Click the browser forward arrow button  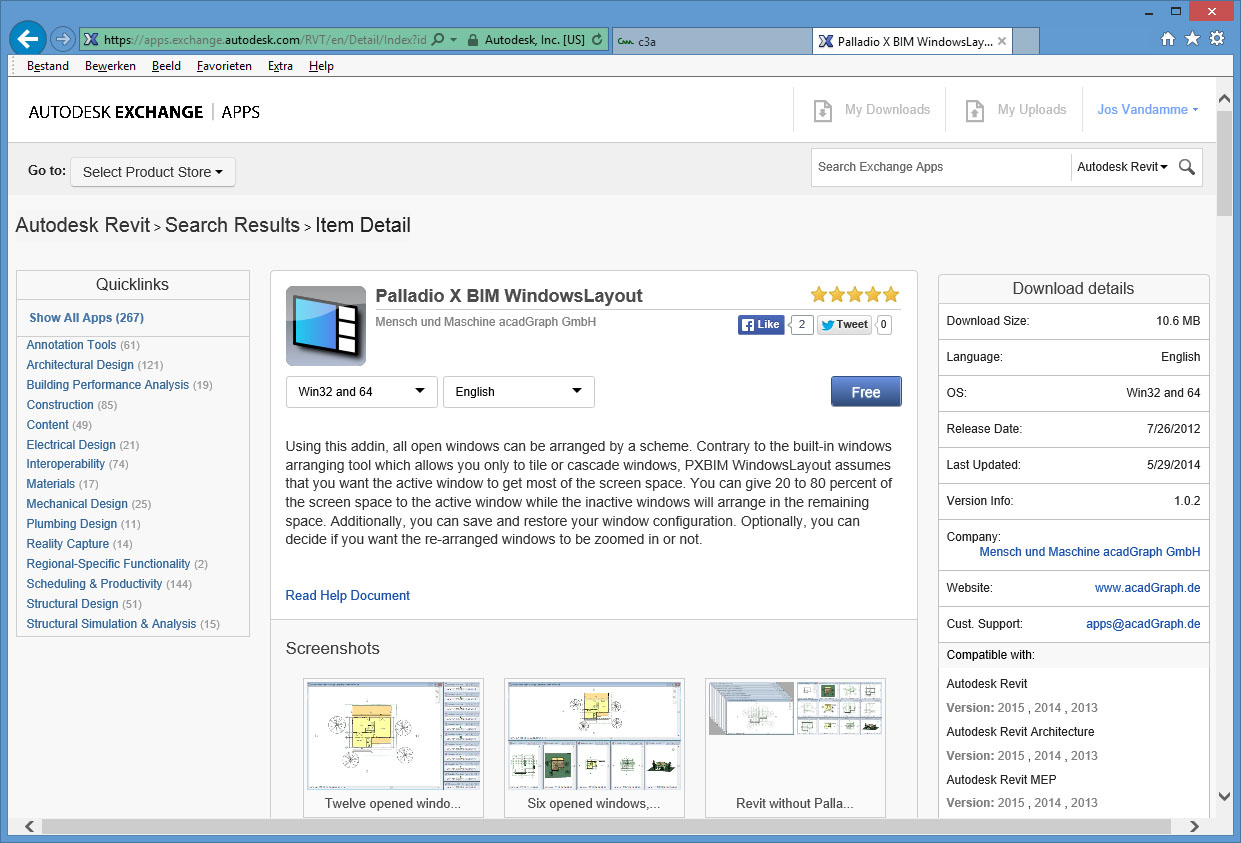[63, 39]
